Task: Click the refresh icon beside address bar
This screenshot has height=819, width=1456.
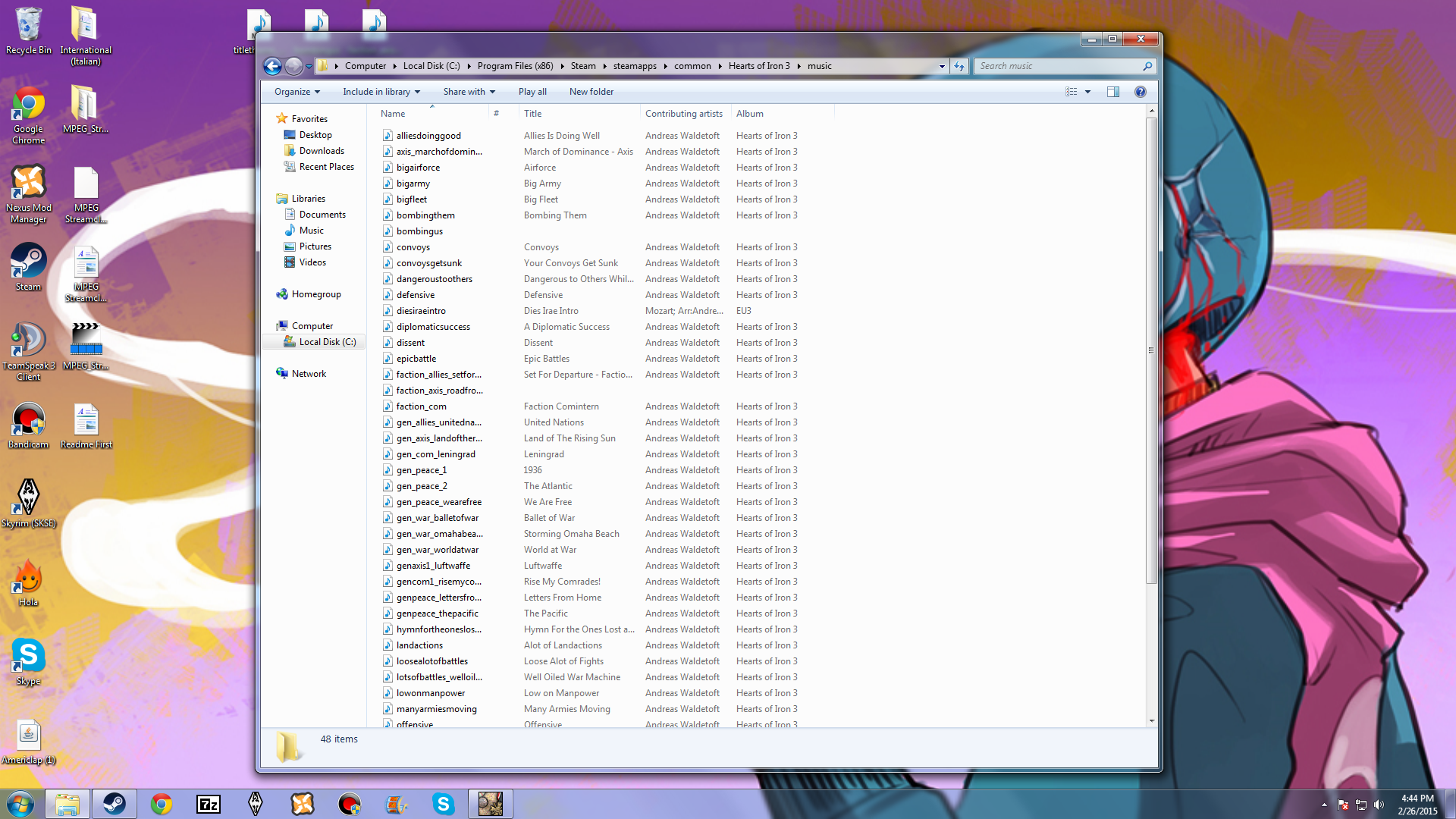Action: (959, 66)
